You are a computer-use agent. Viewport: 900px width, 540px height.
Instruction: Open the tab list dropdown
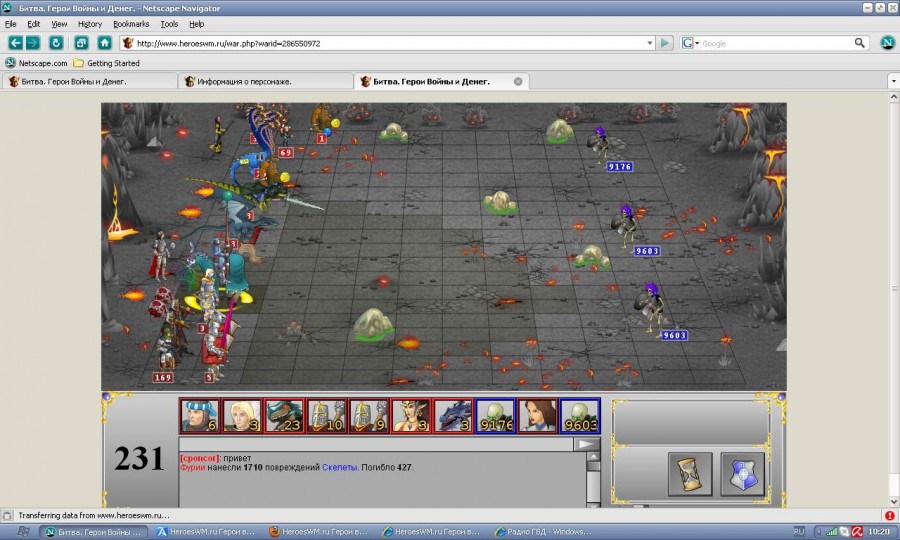coord(893,81)
